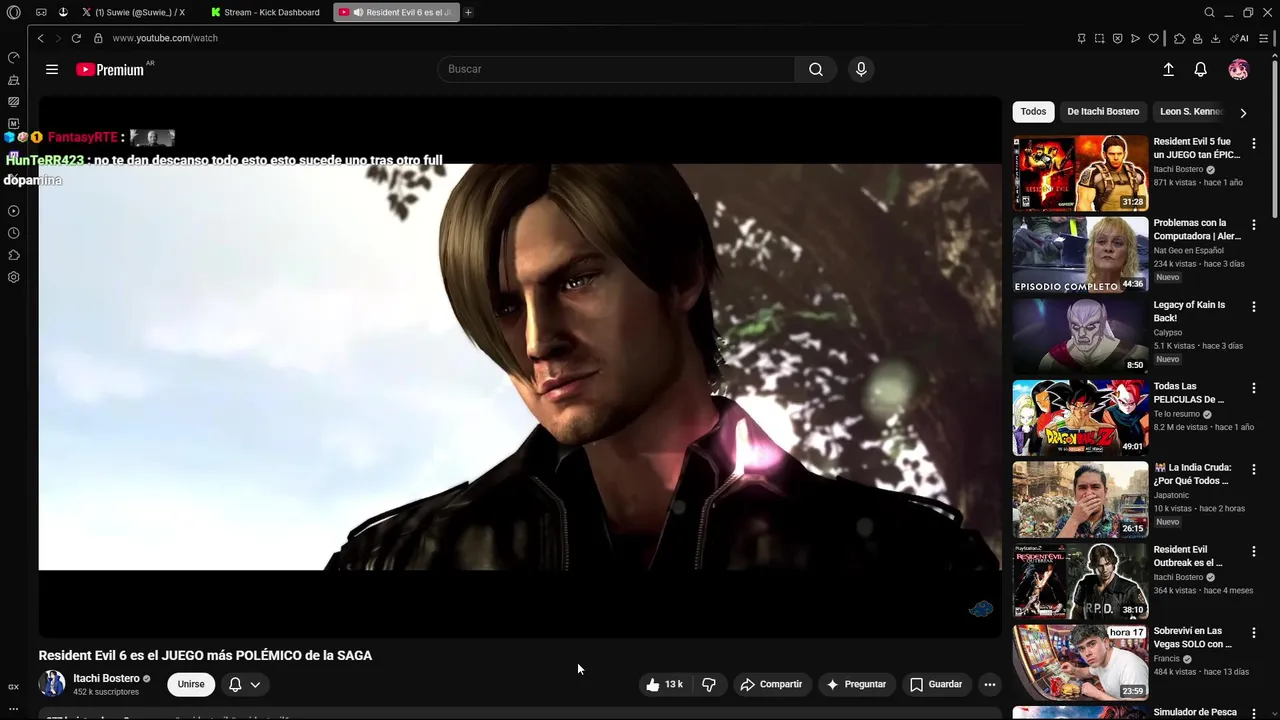Take a snapshot with dashed-square icon
The image size is (1280, 720).
point(1099,38)
